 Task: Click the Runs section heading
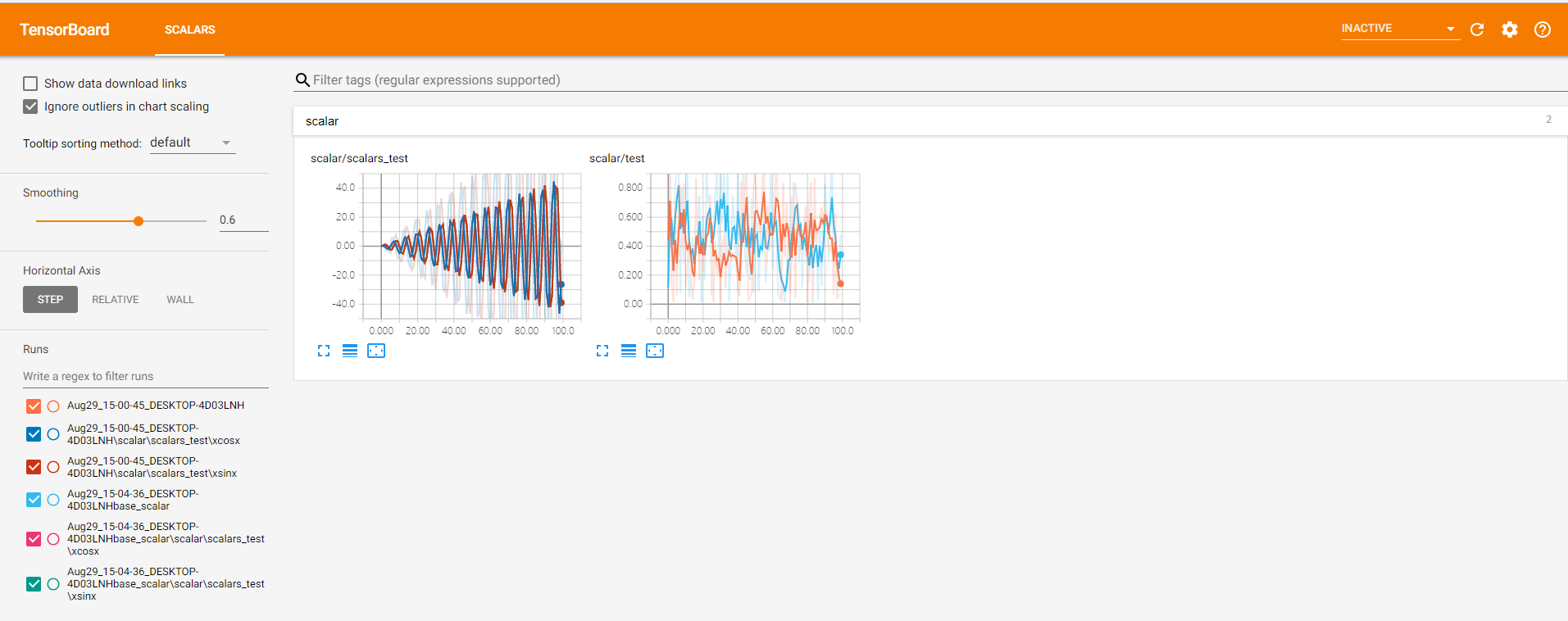click(35, 349)
